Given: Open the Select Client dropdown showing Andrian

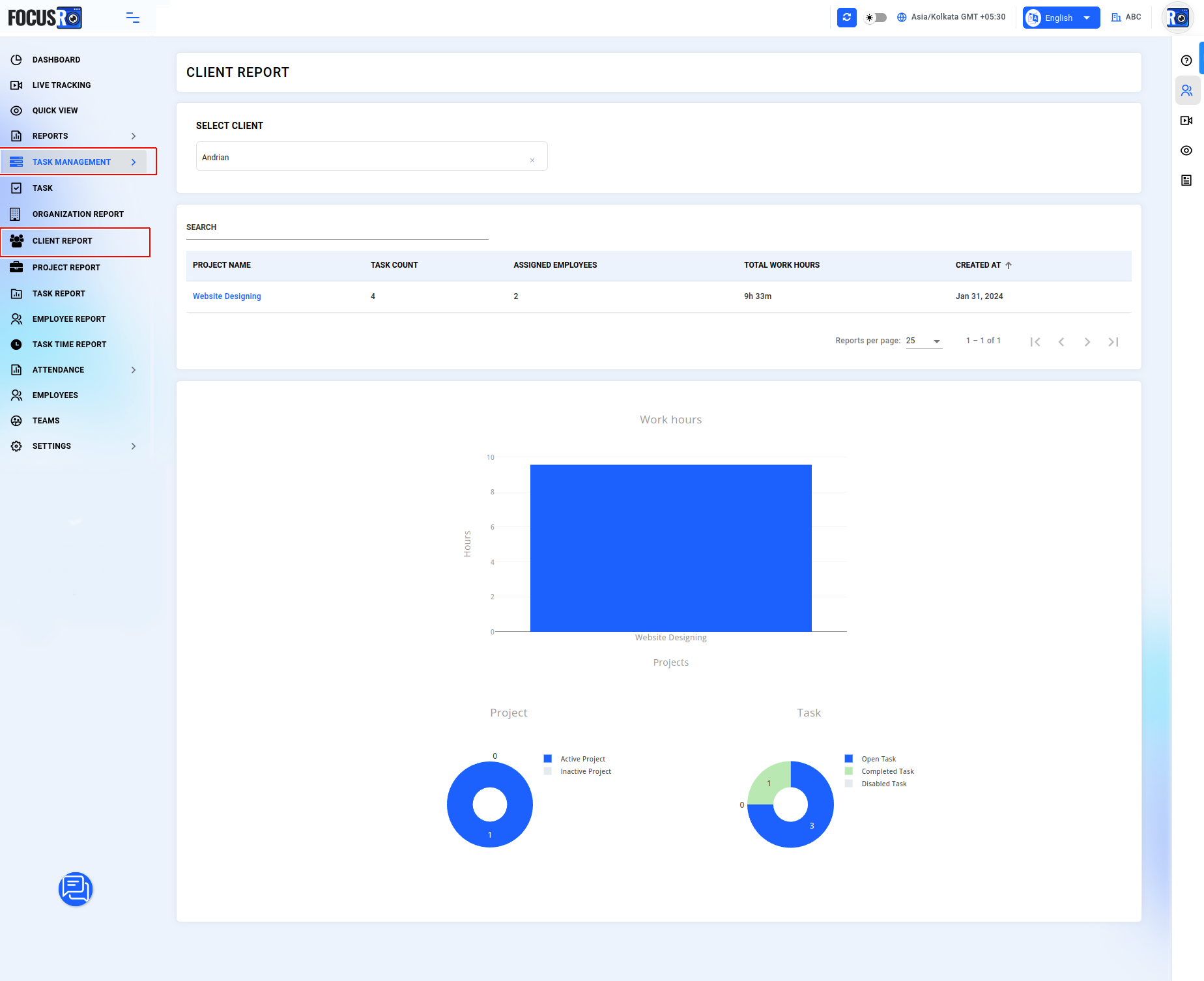Looking at the screenshot, I should click(x=371, y=156).
